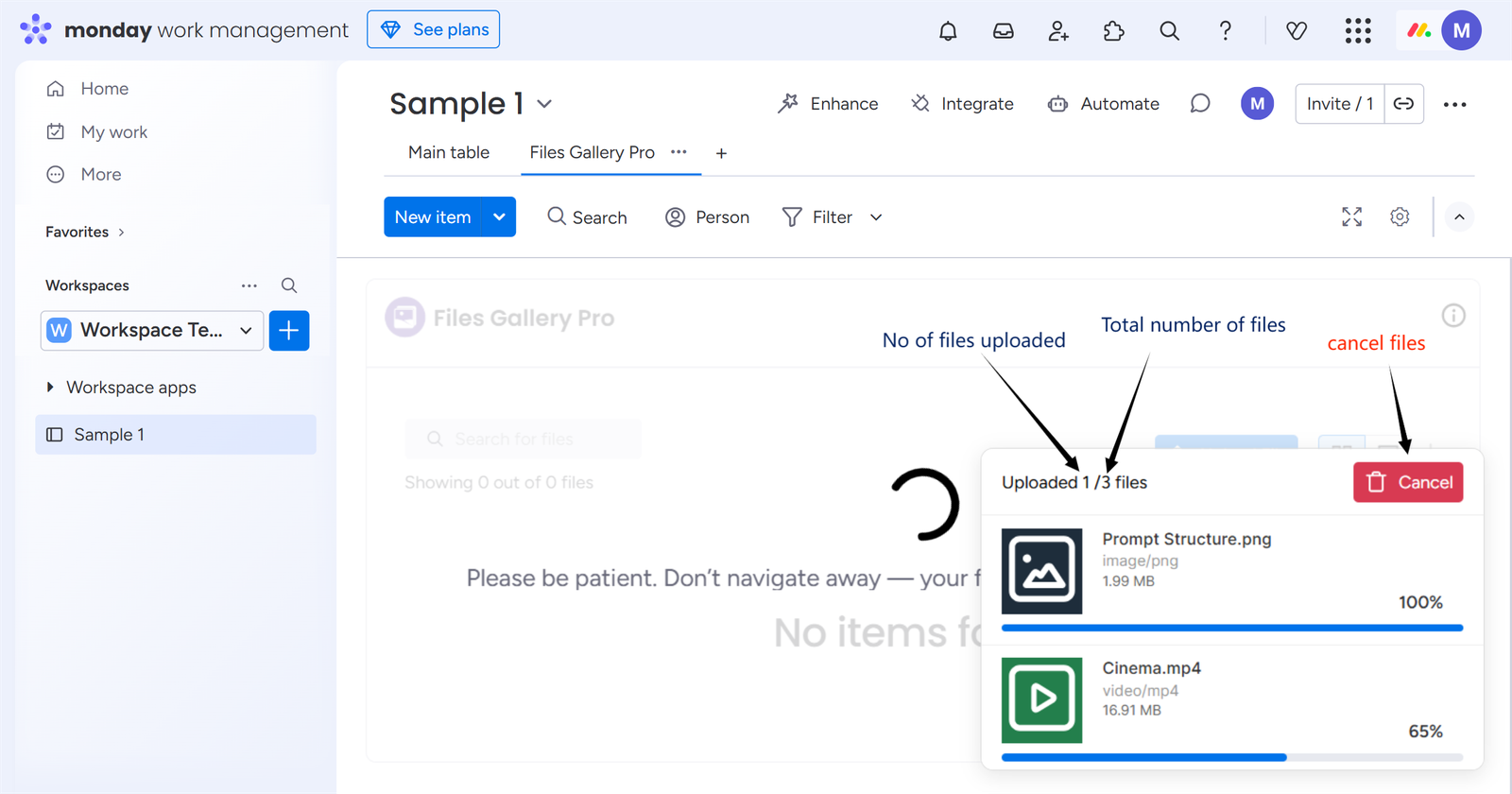Collapse the board header with chevron
Viewport: 1512px width, 794px height.
(x=1459, y=217)
